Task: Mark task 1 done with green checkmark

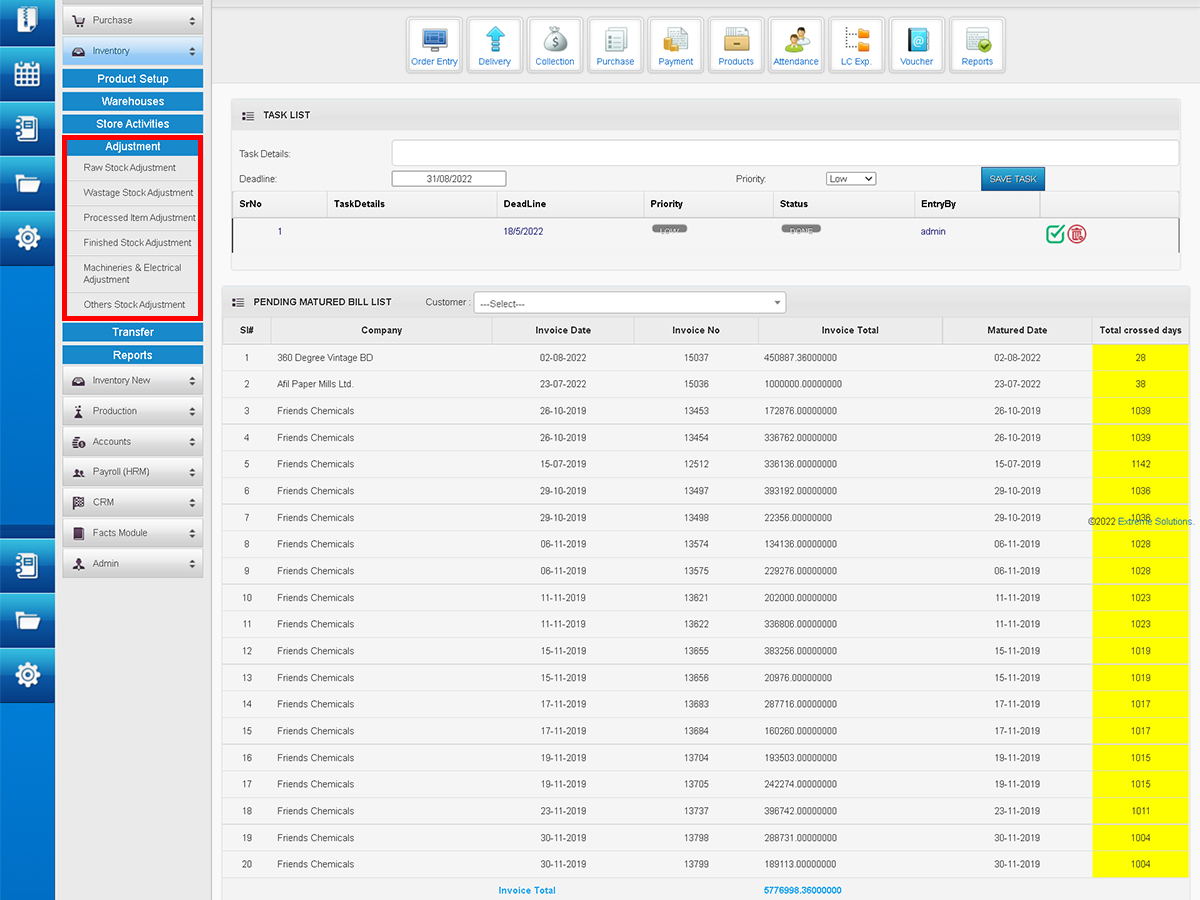Action: (1055, 234)
